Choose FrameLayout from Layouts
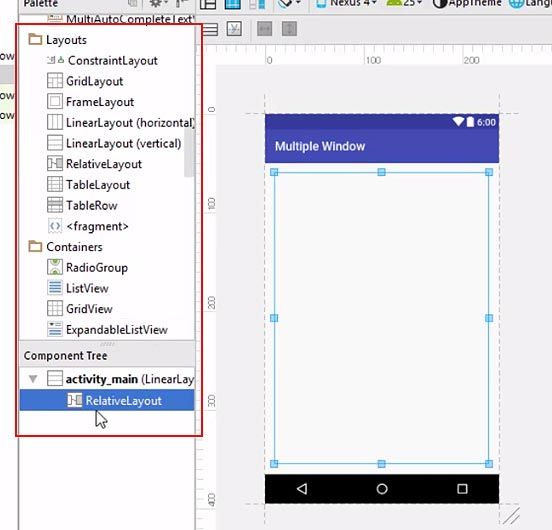Screen dimensions: 552x530 click(x=90, y=102)
